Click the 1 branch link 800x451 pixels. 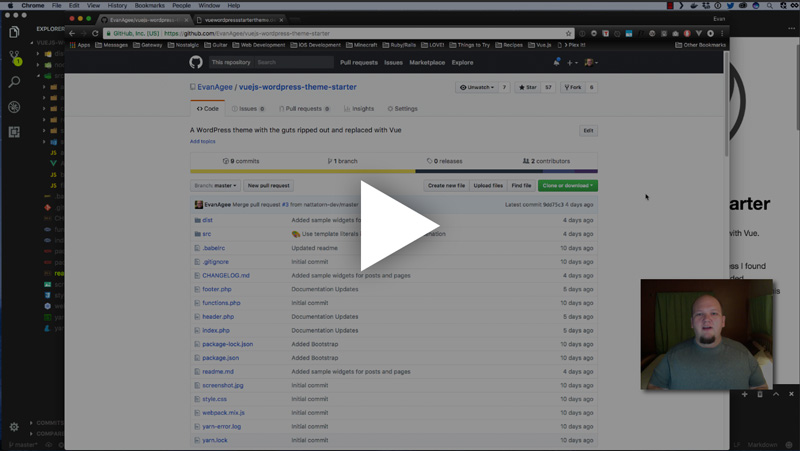coord(342,161)
